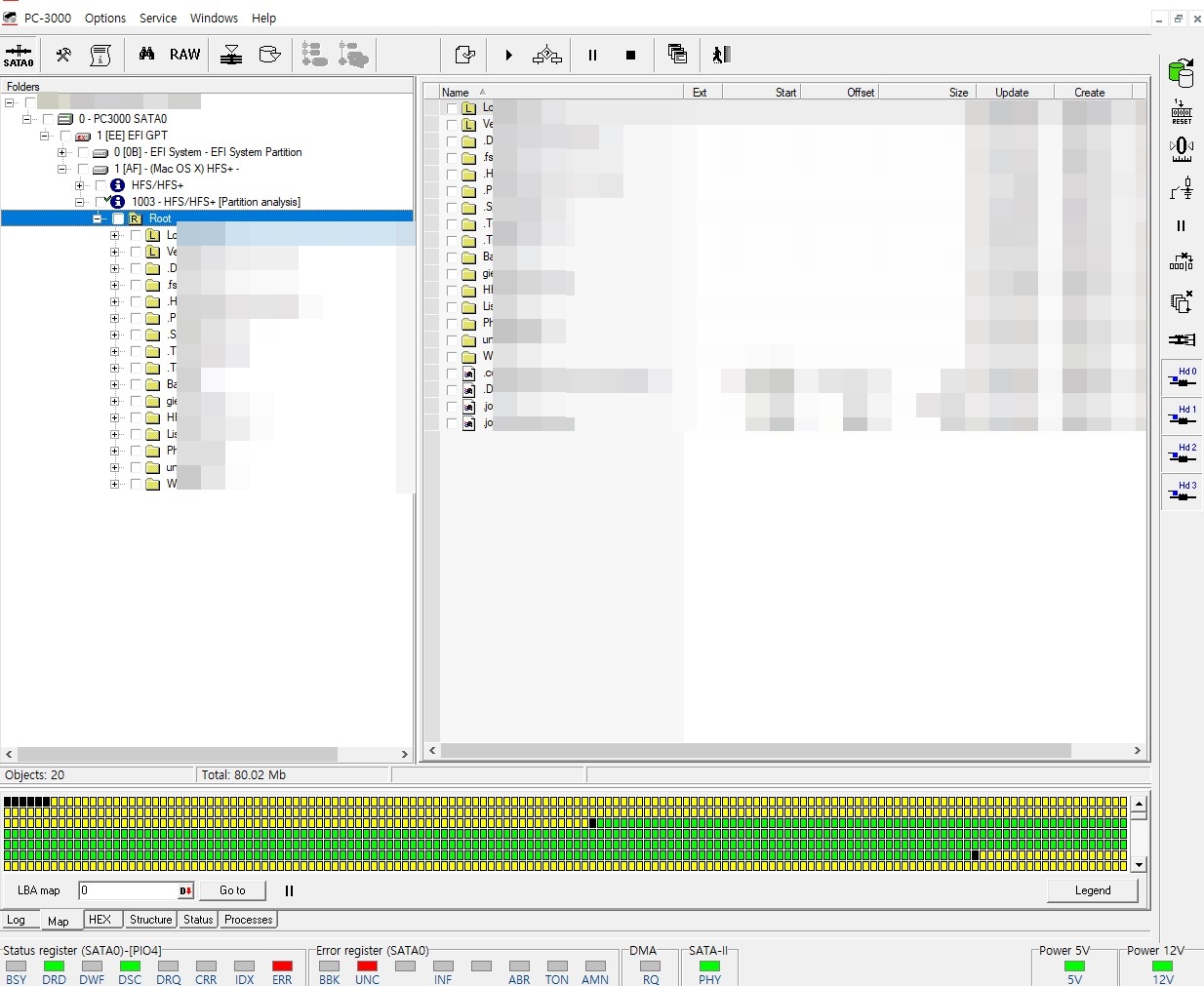Click the pause icon in right sidebar
Viewport: 1204px width, 986px height.
pos(1182,225)
